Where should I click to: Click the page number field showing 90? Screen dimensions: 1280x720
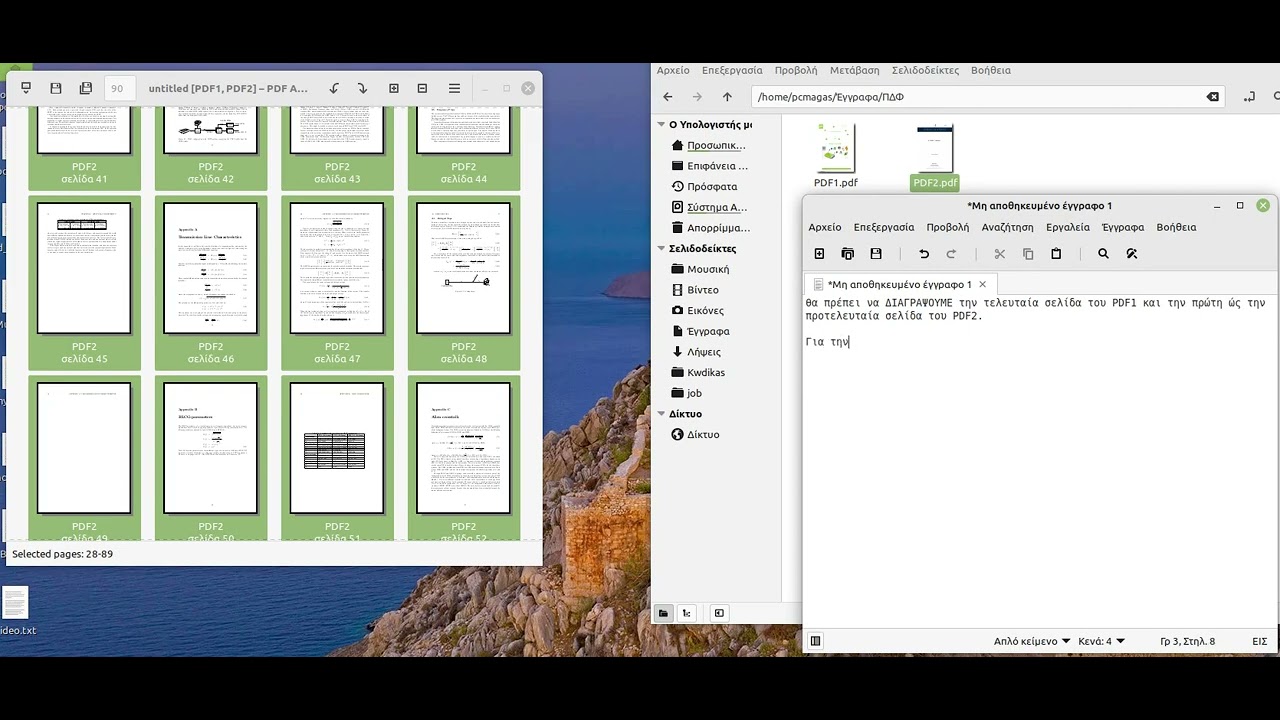coord(119,88)
